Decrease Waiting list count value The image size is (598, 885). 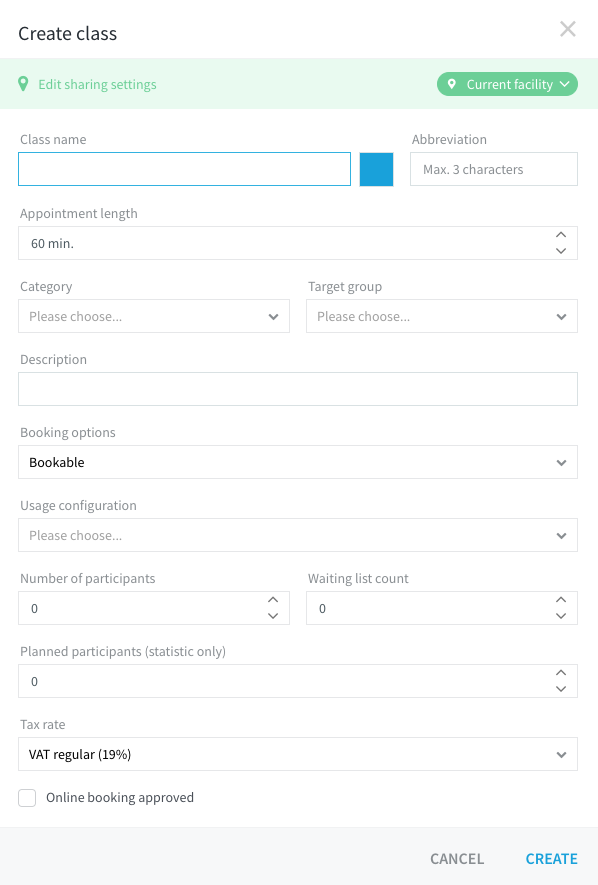561,616
